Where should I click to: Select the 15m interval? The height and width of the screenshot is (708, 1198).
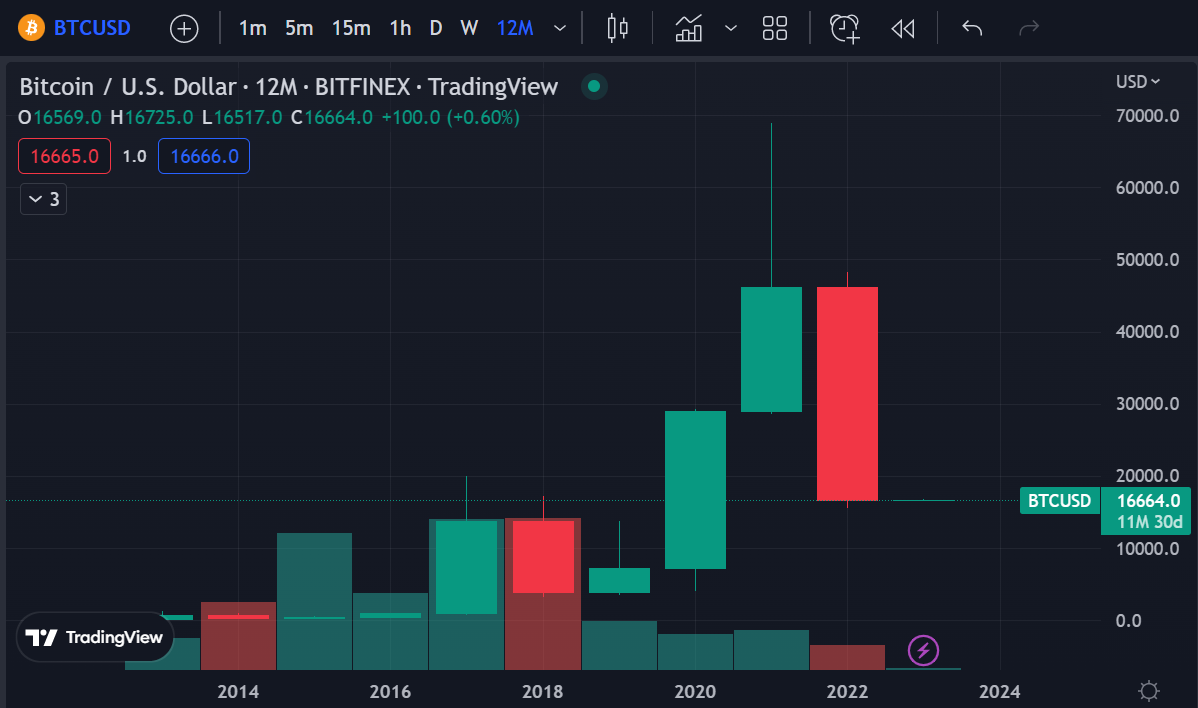351,28
